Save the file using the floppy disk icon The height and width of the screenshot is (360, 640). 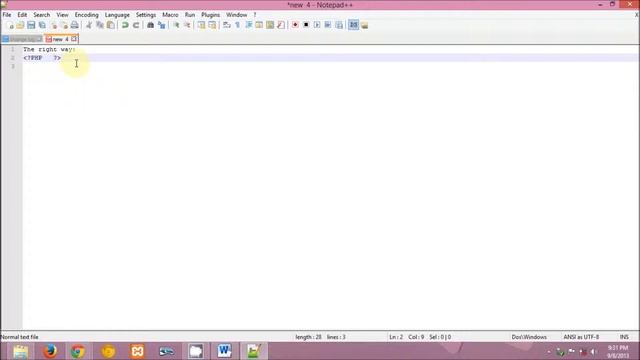31,25
